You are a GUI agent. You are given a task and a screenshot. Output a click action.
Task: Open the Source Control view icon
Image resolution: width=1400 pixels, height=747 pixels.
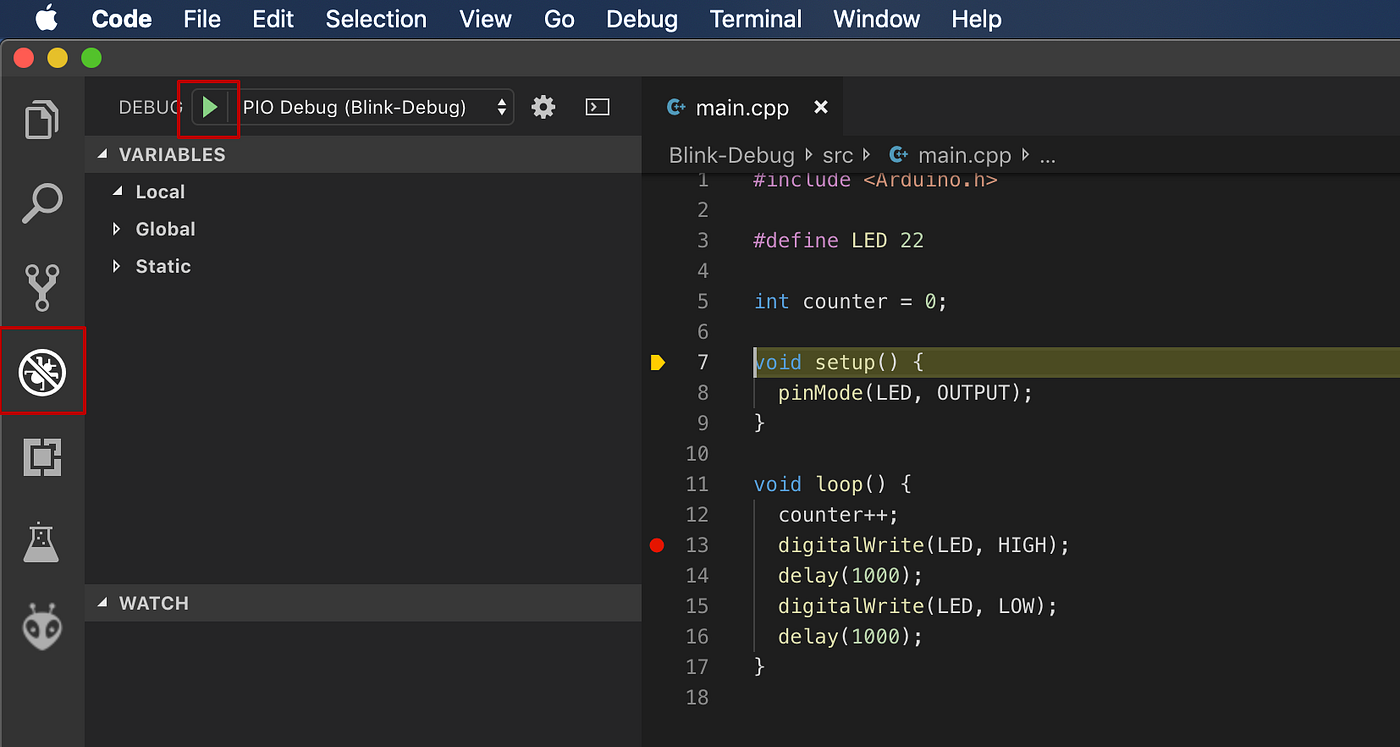click(42, 287)
